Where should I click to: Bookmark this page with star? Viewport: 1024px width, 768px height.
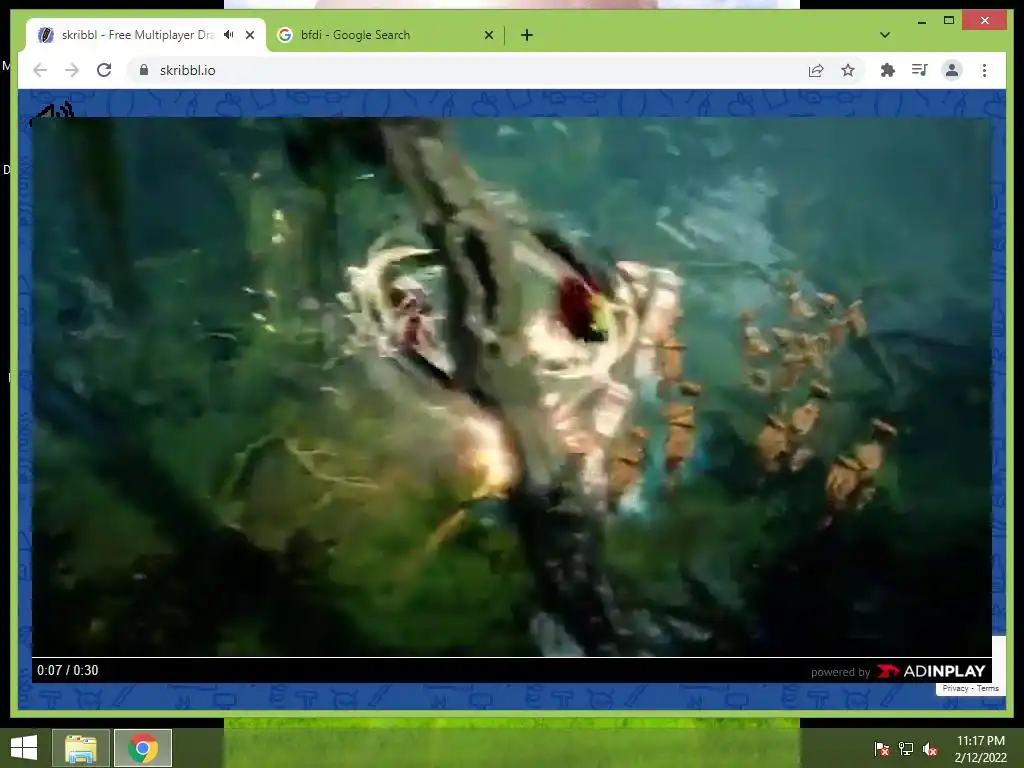(848, 70)
